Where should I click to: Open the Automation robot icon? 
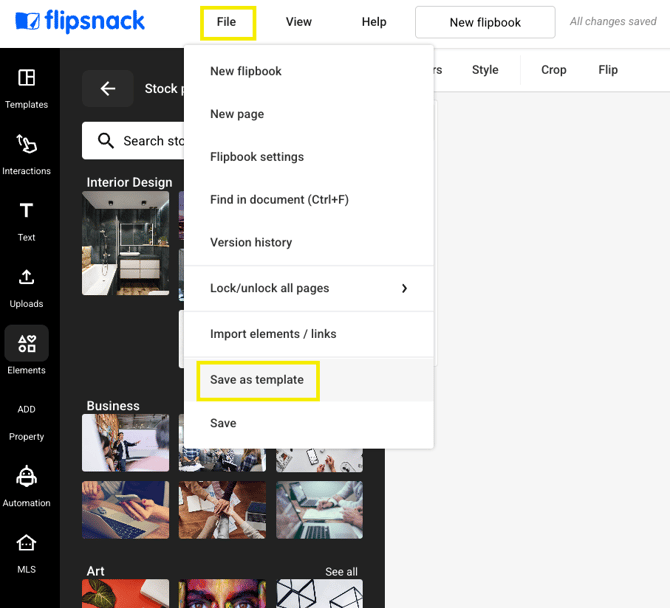coord(26,477)
